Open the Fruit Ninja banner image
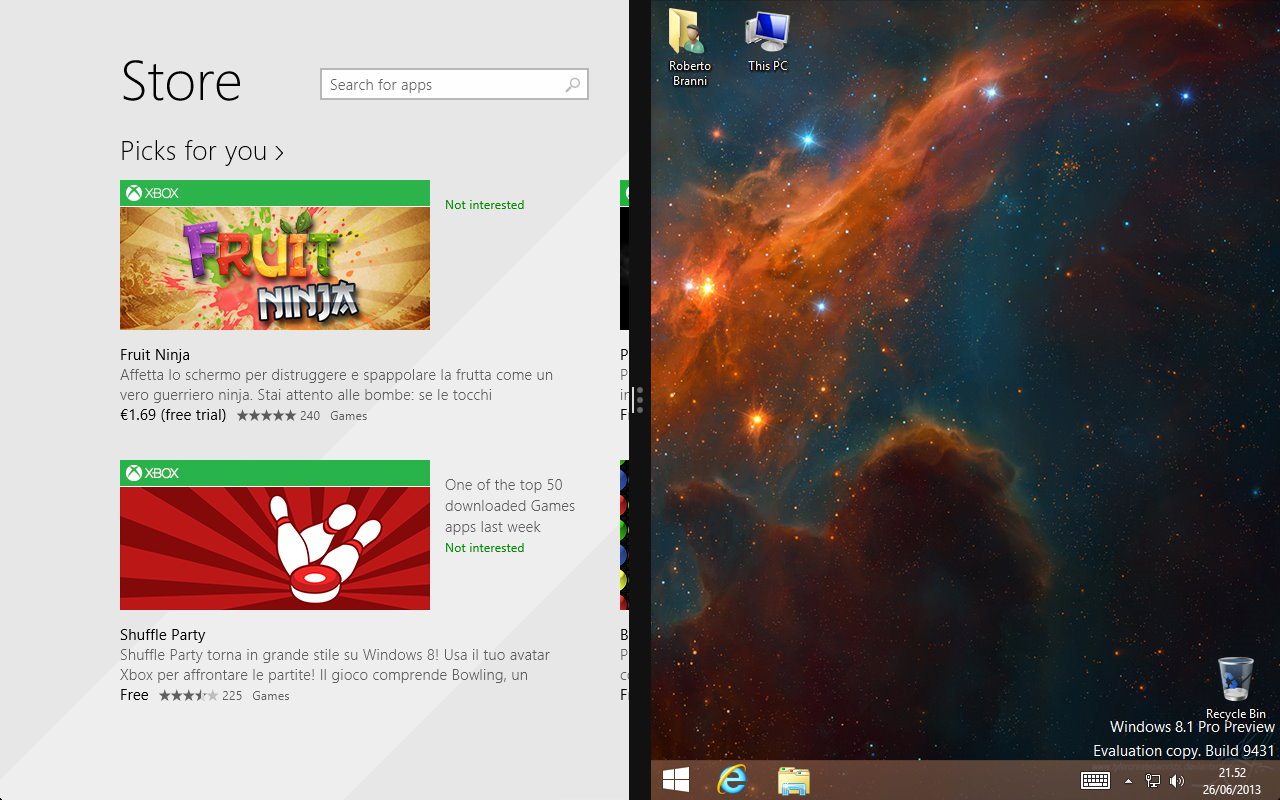1280x800 pixels. click(275, 268)
